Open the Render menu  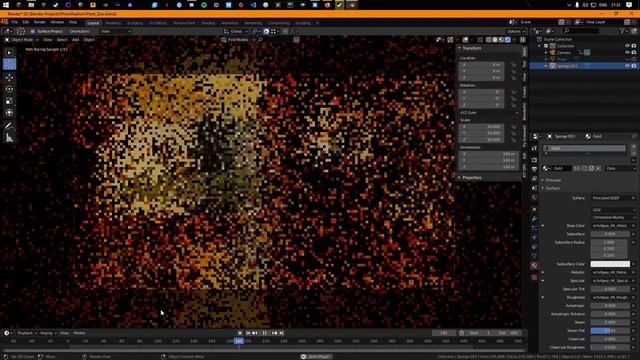click(x=40, y=22)
